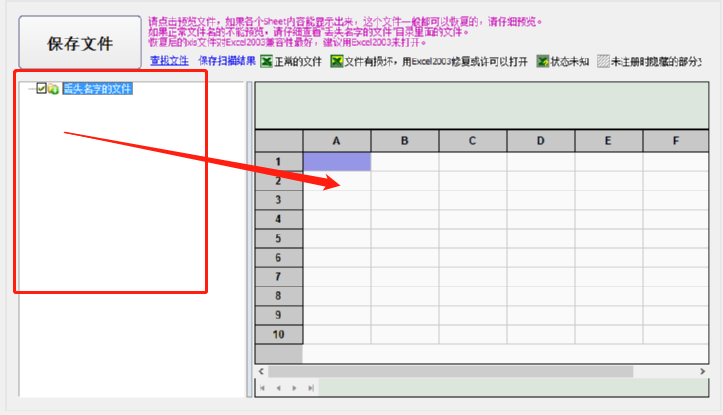Toggle checkbox next to 丢失名字的文件
This screenshot has width=723, height=415.
41,88
